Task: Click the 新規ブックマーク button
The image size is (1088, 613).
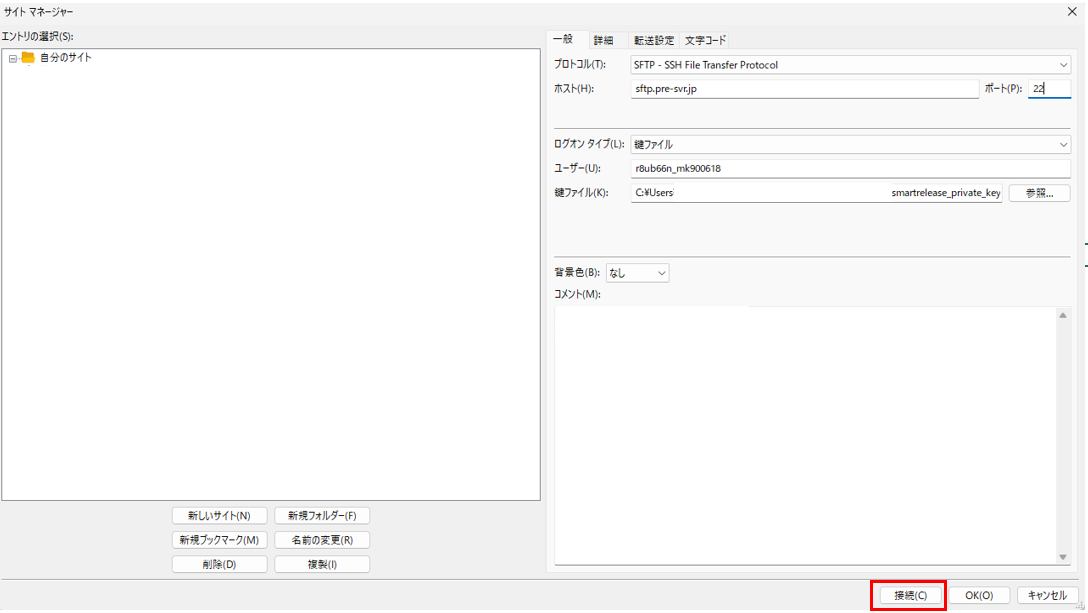Action: (219, 540)
